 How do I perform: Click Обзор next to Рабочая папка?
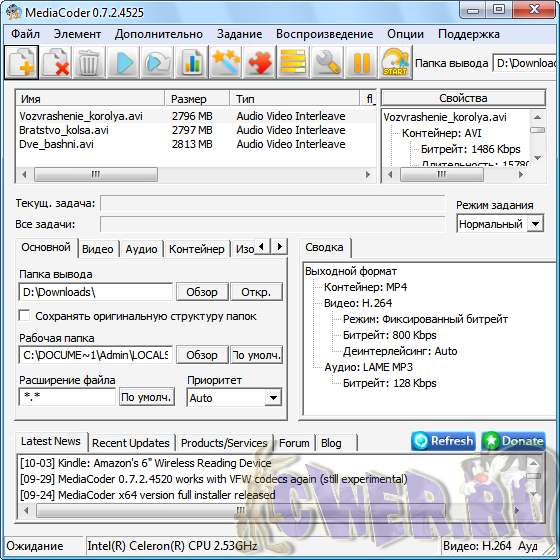pos(202,355)
